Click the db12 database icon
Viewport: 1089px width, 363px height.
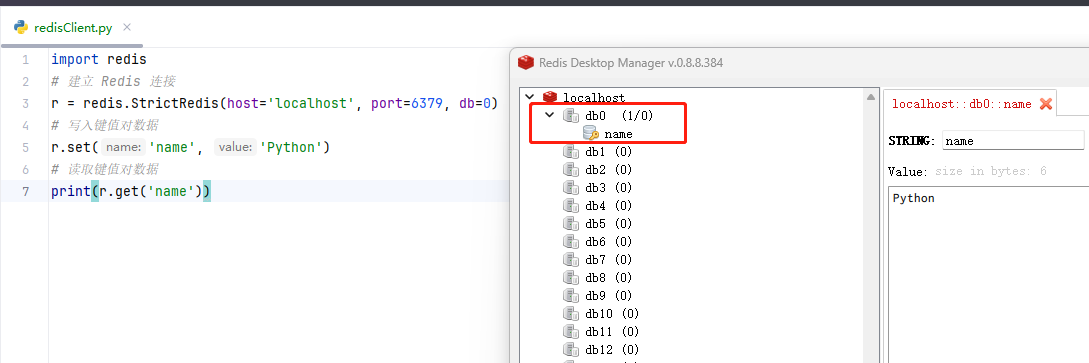(x=571, y=351)
